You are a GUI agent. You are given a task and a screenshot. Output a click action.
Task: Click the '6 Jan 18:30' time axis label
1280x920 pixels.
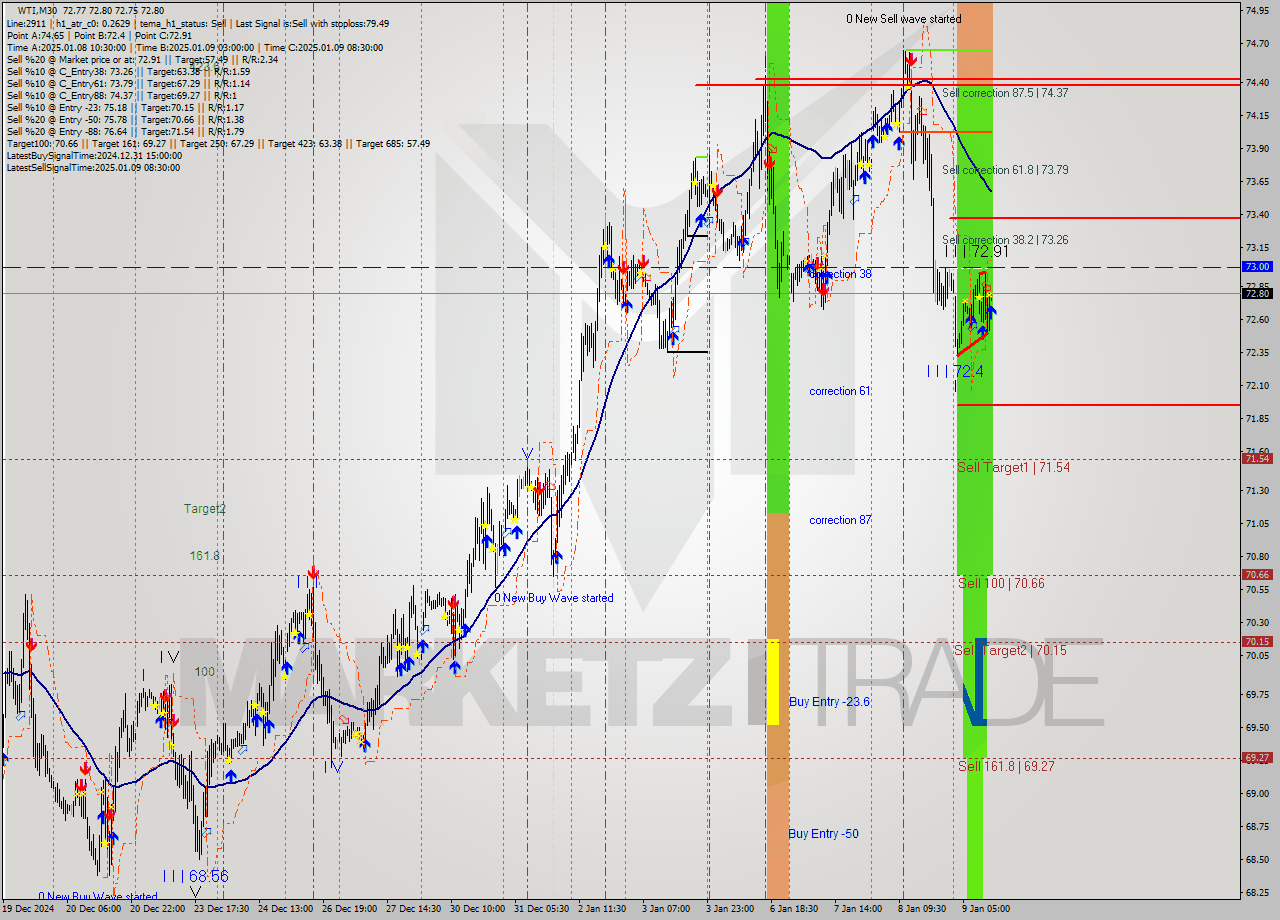click(794, 909)
